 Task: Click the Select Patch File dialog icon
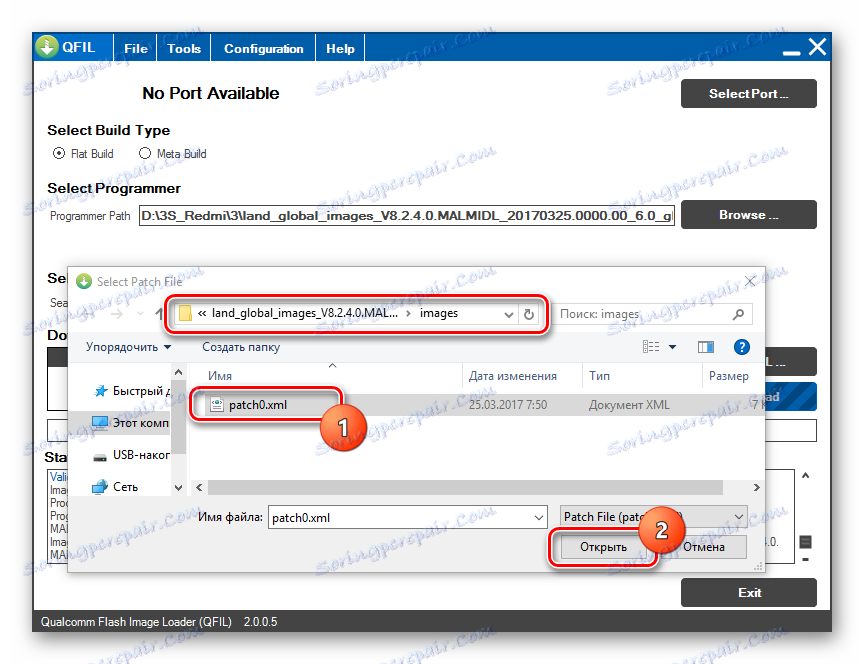click(x=84, y=281)
